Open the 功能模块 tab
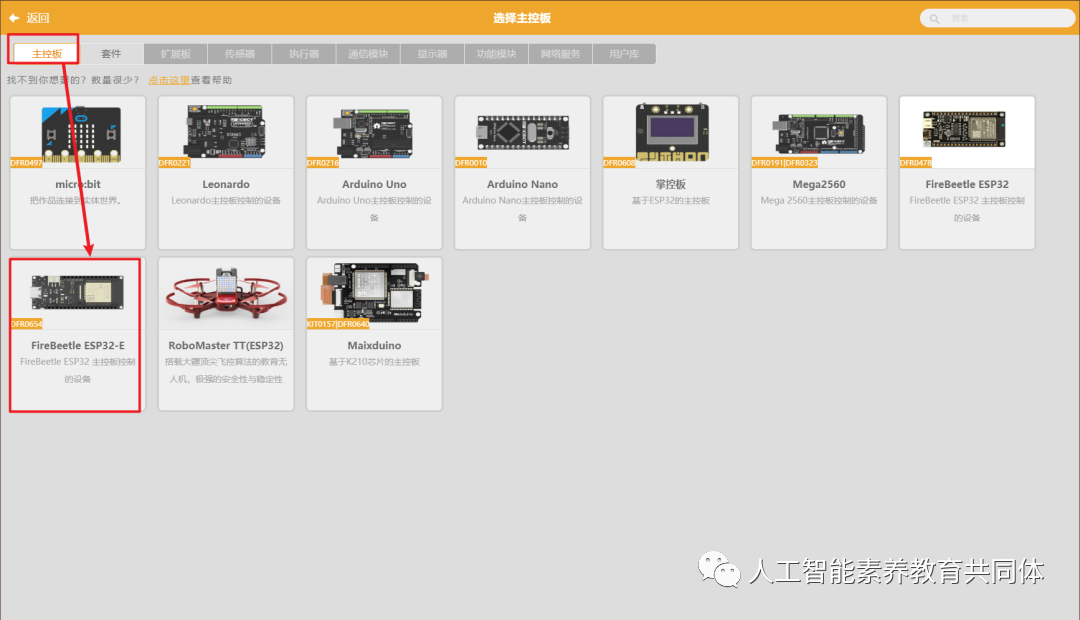1080x620 pixels. [x=496, y=54]
